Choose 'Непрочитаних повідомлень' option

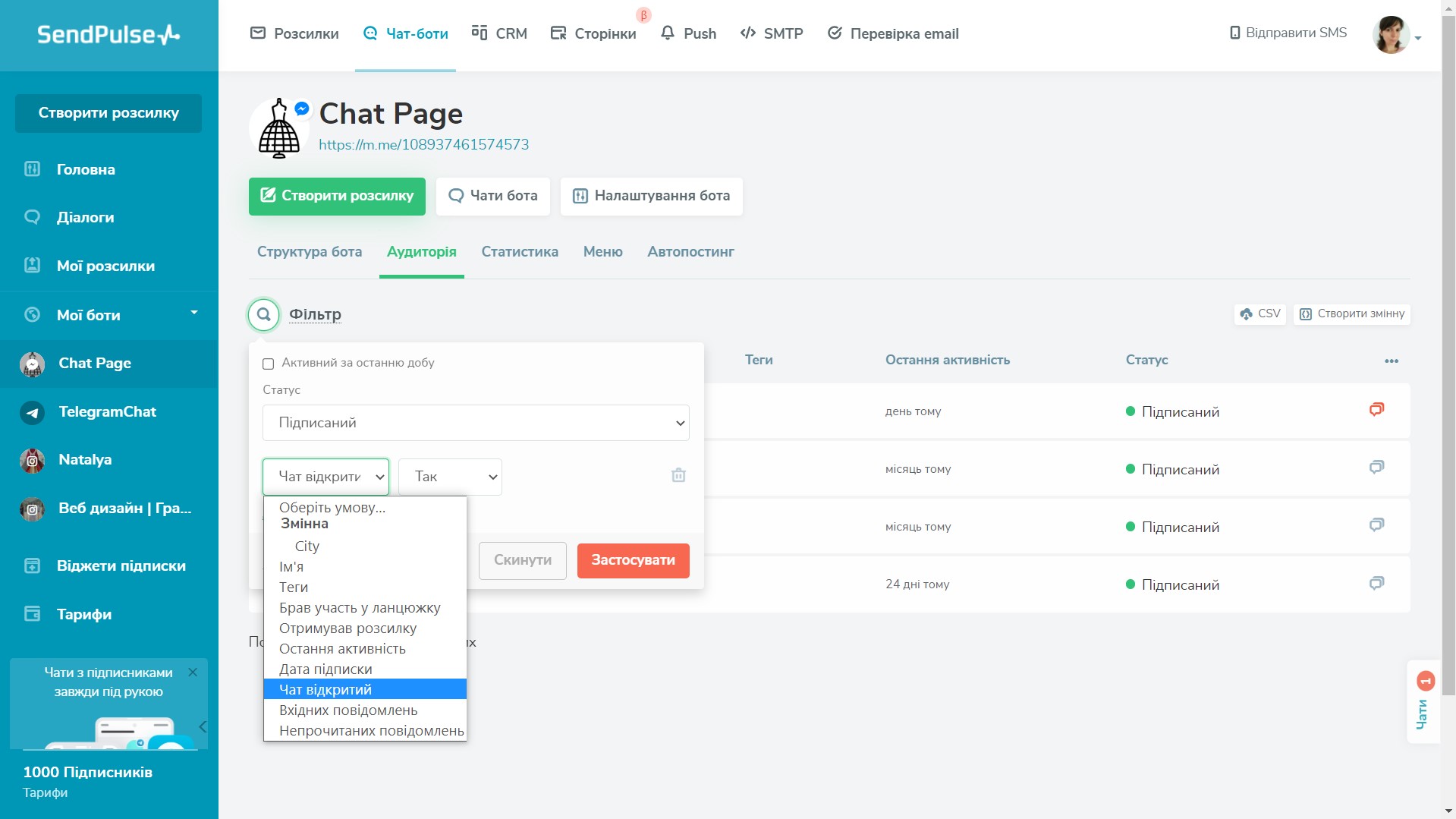pyautogui.click(x=365, y=730)
